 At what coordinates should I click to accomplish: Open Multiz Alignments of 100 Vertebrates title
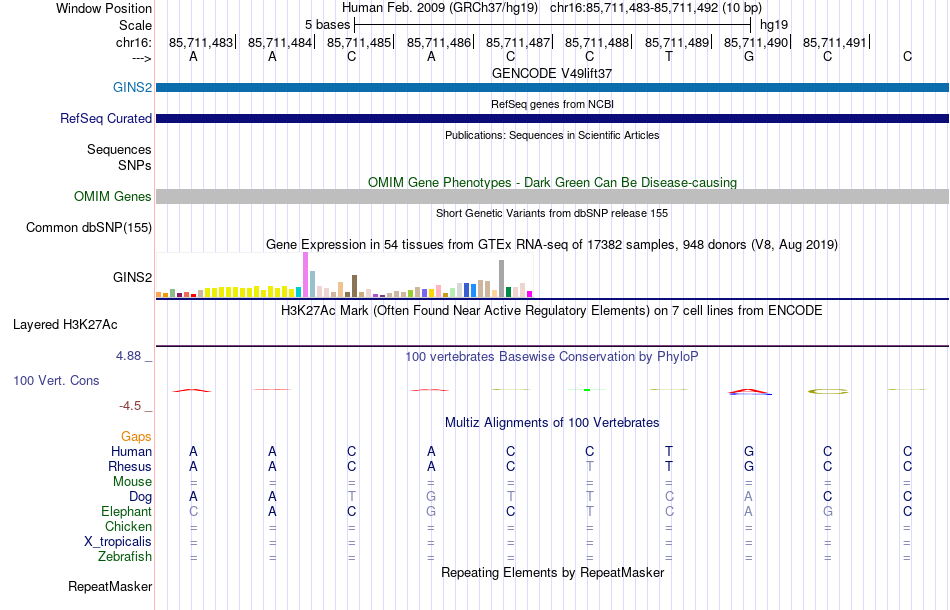click(552, 422)
